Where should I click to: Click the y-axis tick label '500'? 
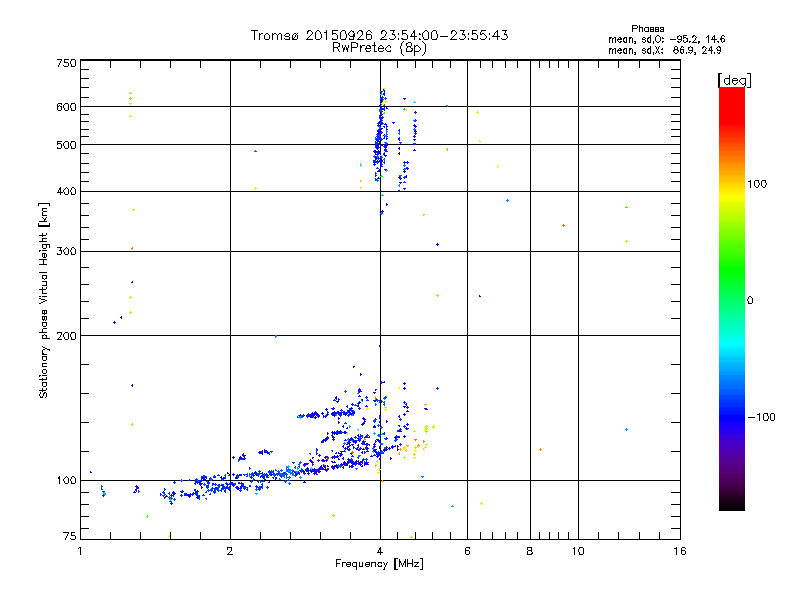(66, 145)
